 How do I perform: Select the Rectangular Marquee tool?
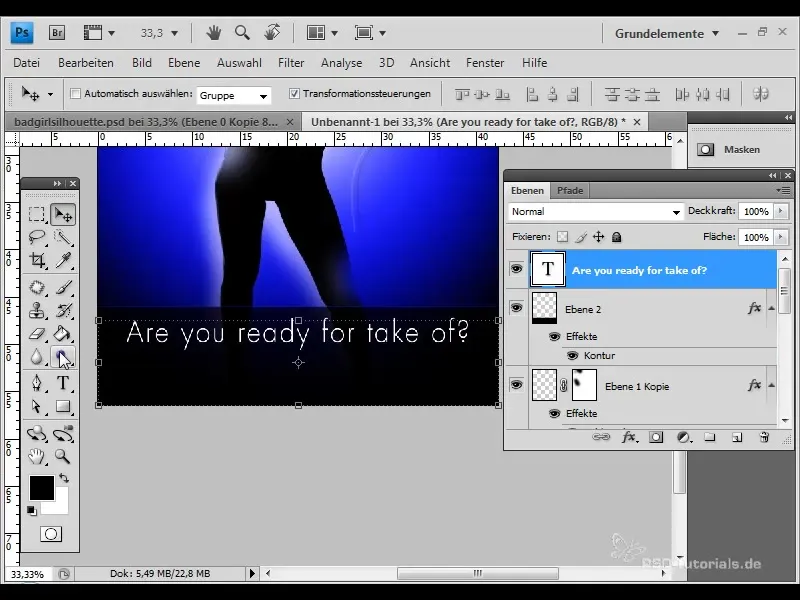(37, 214)
